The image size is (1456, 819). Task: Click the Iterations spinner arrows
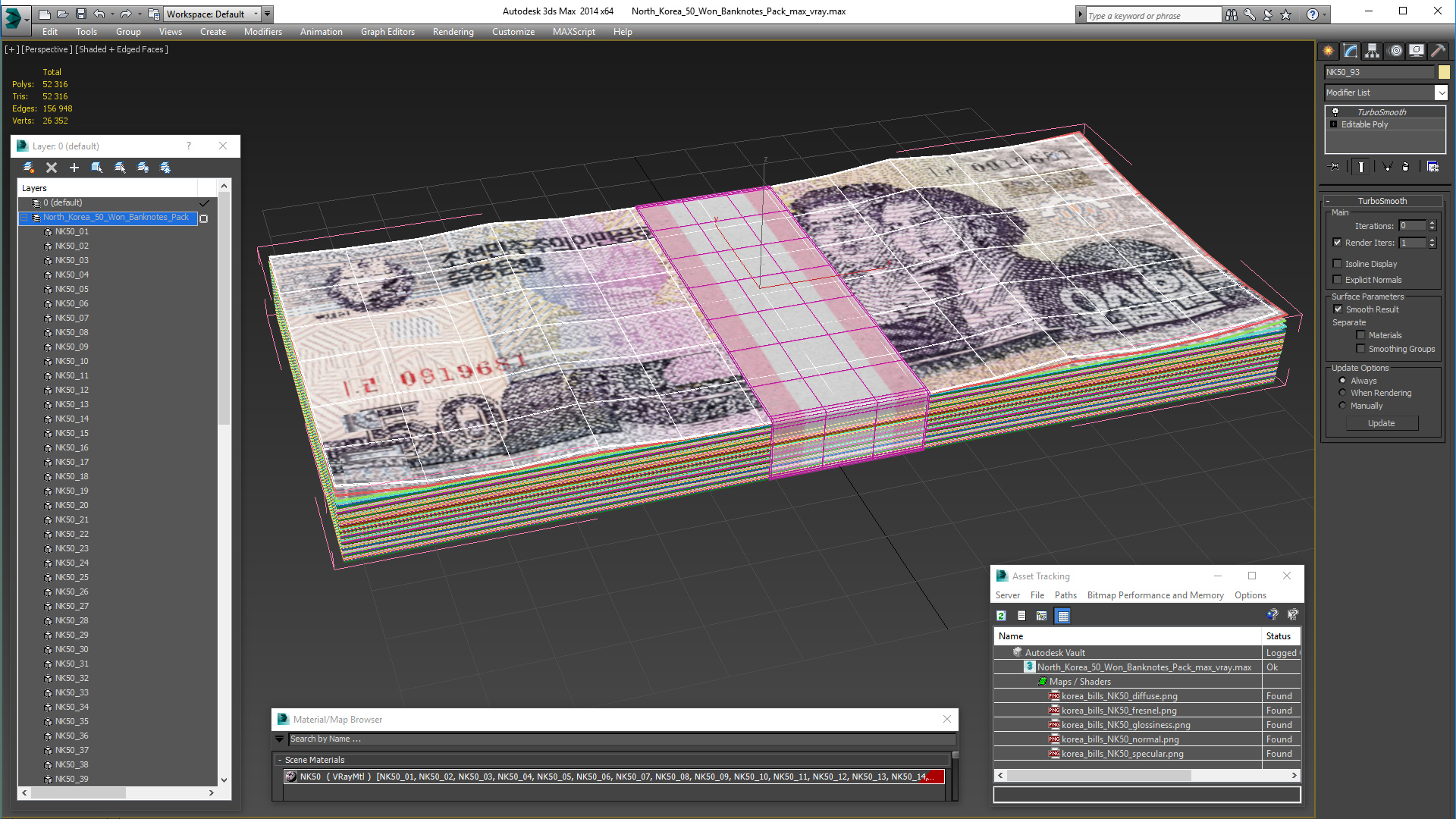pos(1432,225)
